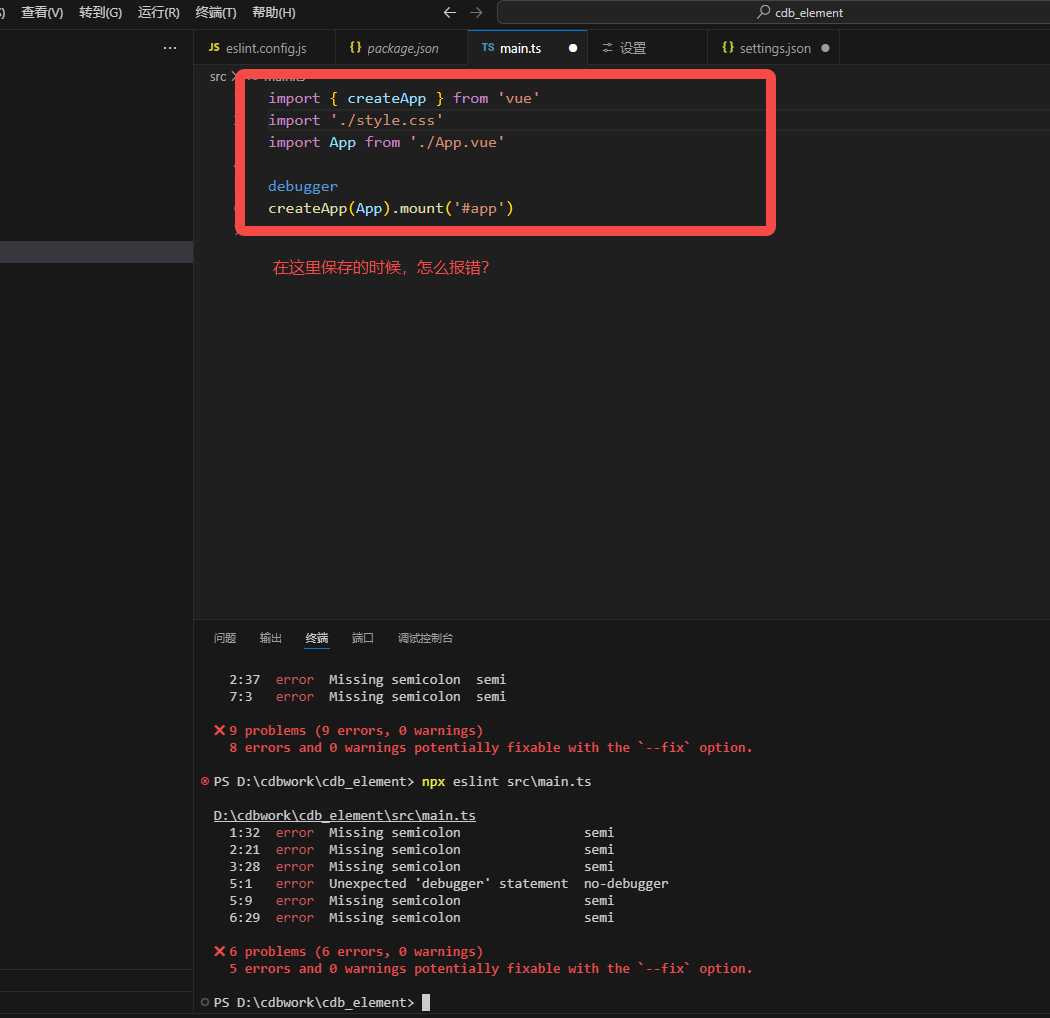Switch to the package.json tab
This screenshot has width=1050, height=1018.
click(x=401, y=48)
